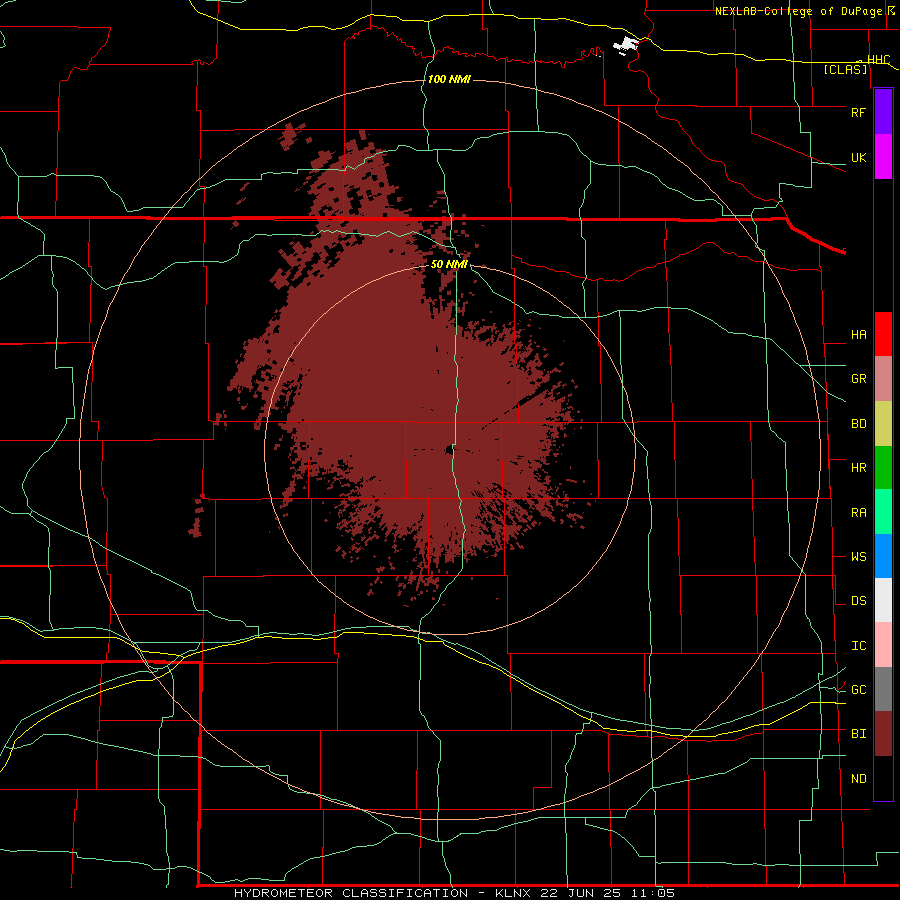Choose the DS white legend swatch

click(883, 600)
